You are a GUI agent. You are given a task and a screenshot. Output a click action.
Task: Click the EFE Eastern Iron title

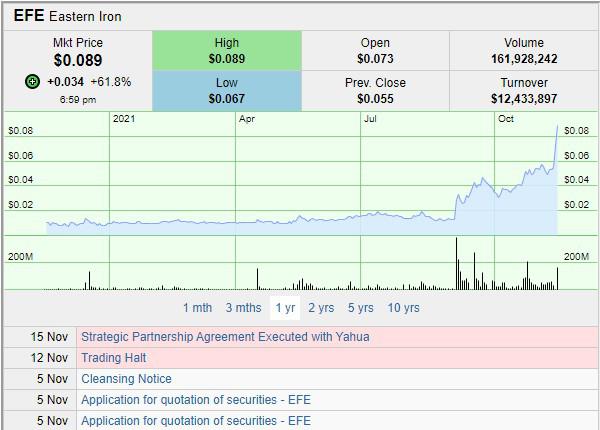(x=67, y=16)
